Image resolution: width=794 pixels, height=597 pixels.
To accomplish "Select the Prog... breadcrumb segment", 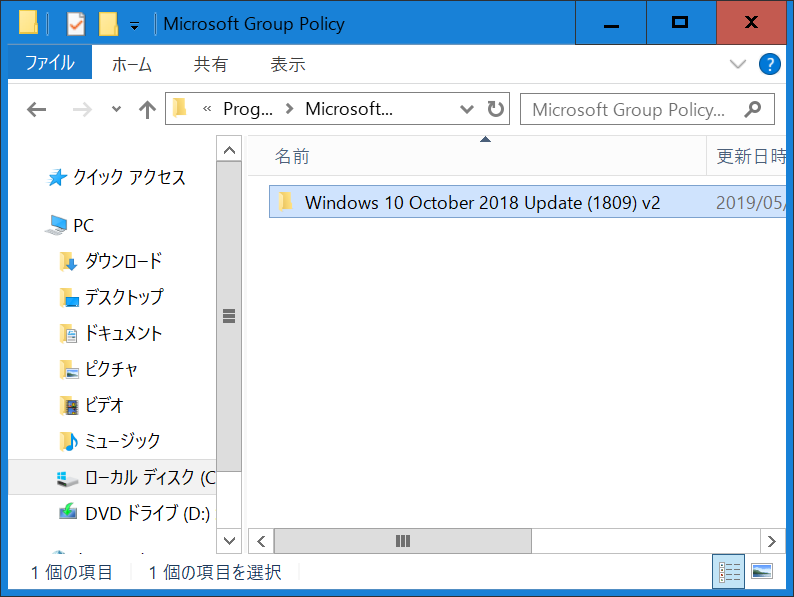I will [x=248, y=108].
